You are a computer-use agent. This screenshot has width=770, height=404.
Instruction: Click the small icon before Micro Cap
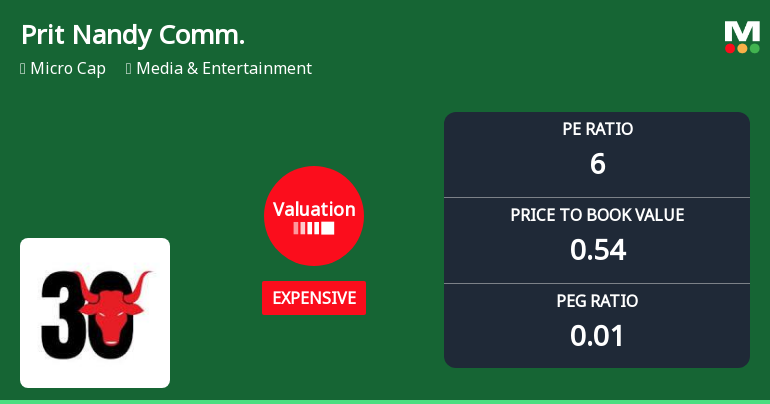point(23,69)
